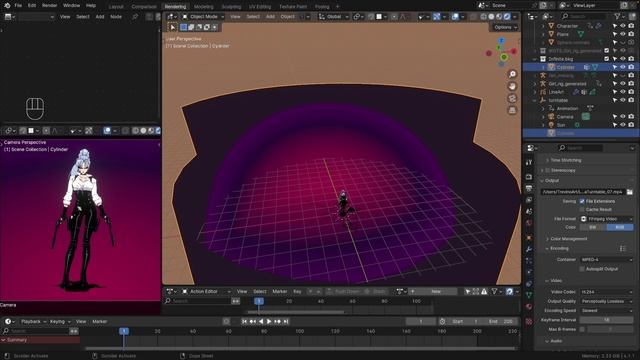640x360 pixels.
Task: Click the output file path field
Action: tap(582, 191)
